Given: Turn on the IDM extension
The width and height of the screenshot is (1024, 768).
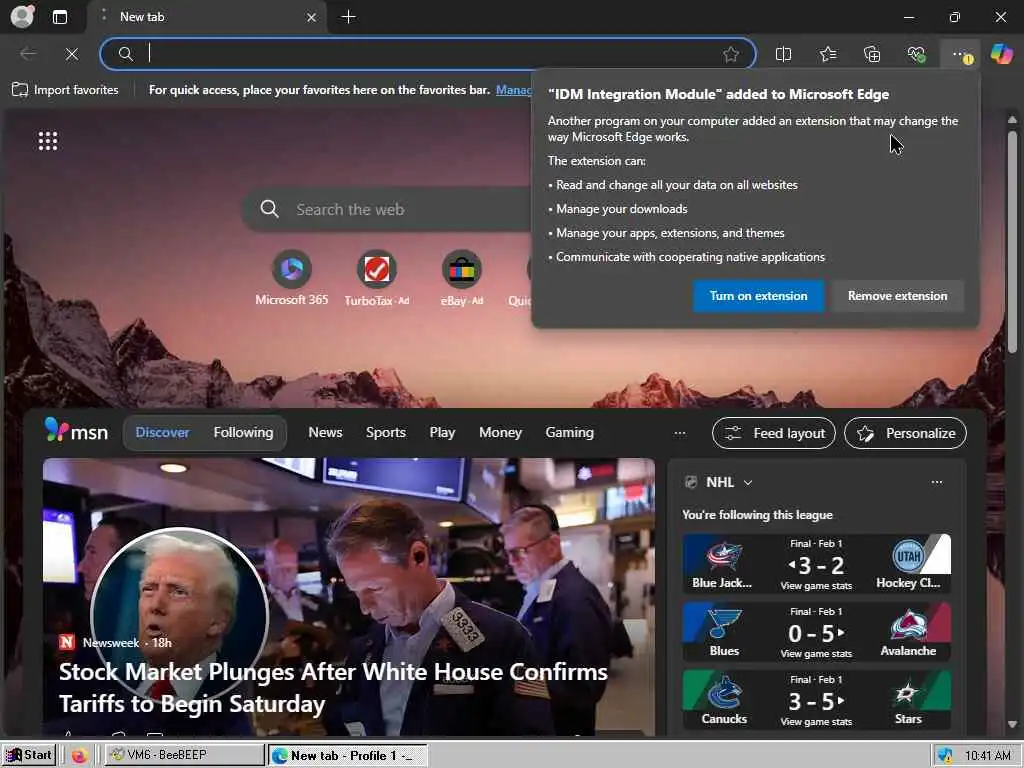Looking at the screenshot, I should (x=758, y=296).
